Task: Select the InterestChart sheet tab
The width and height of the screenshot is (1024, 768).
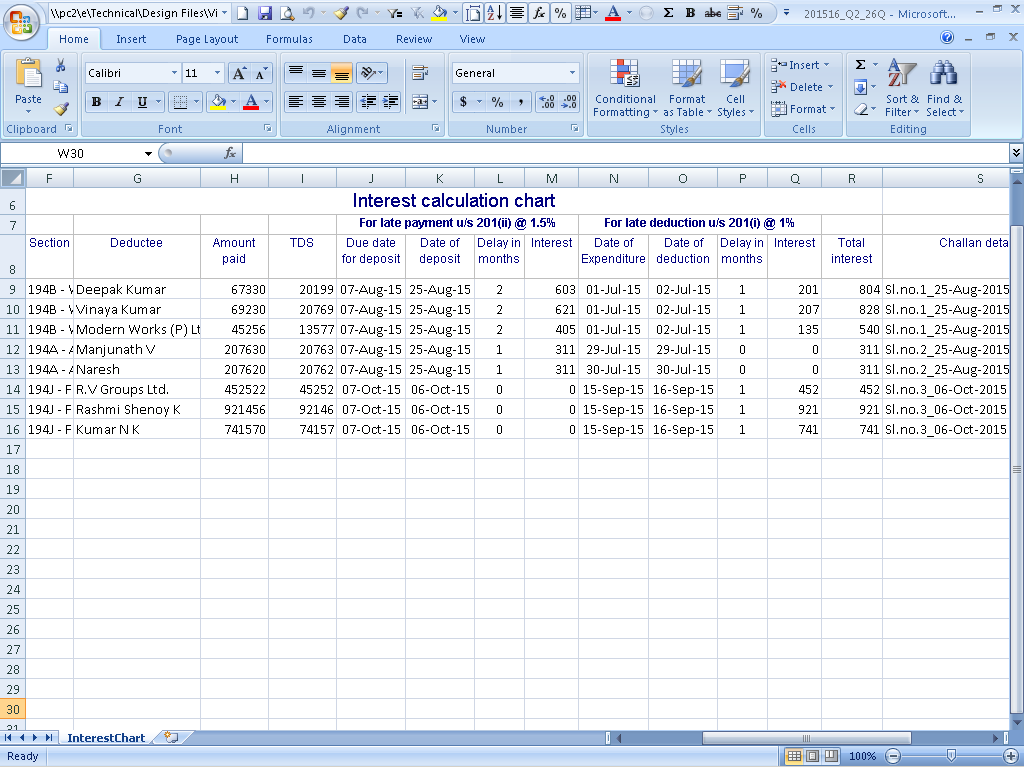Action: click(x=106, y=738)
